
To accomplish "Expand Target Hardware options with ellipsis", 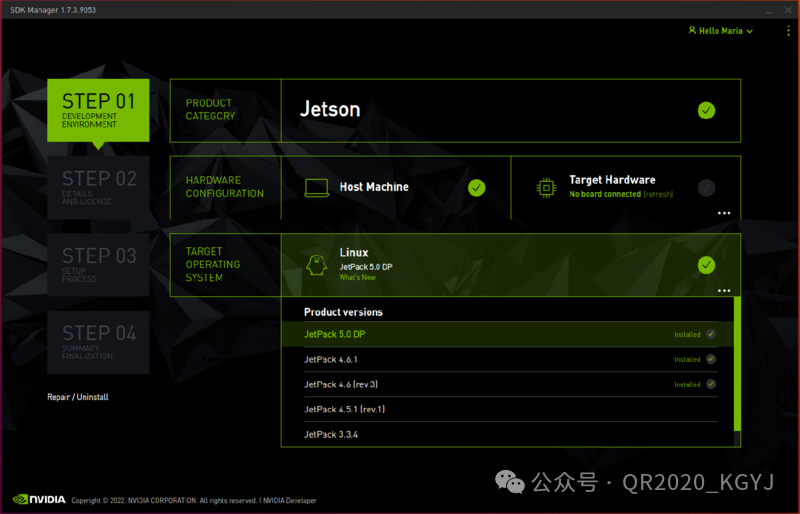I will [x=724, y=213].
